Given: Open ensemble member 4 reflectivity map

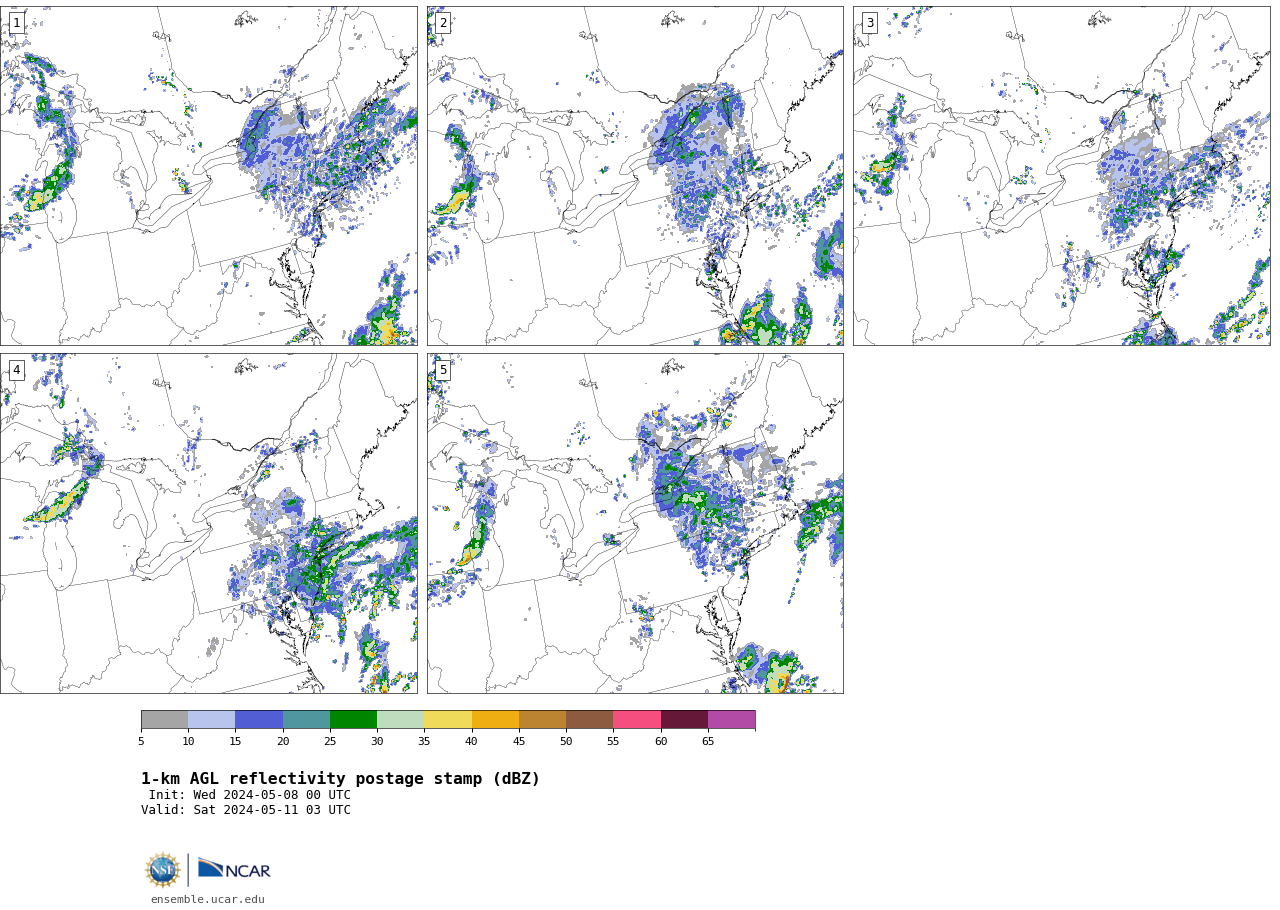Looking at the screenshot, I should [208, 523].
